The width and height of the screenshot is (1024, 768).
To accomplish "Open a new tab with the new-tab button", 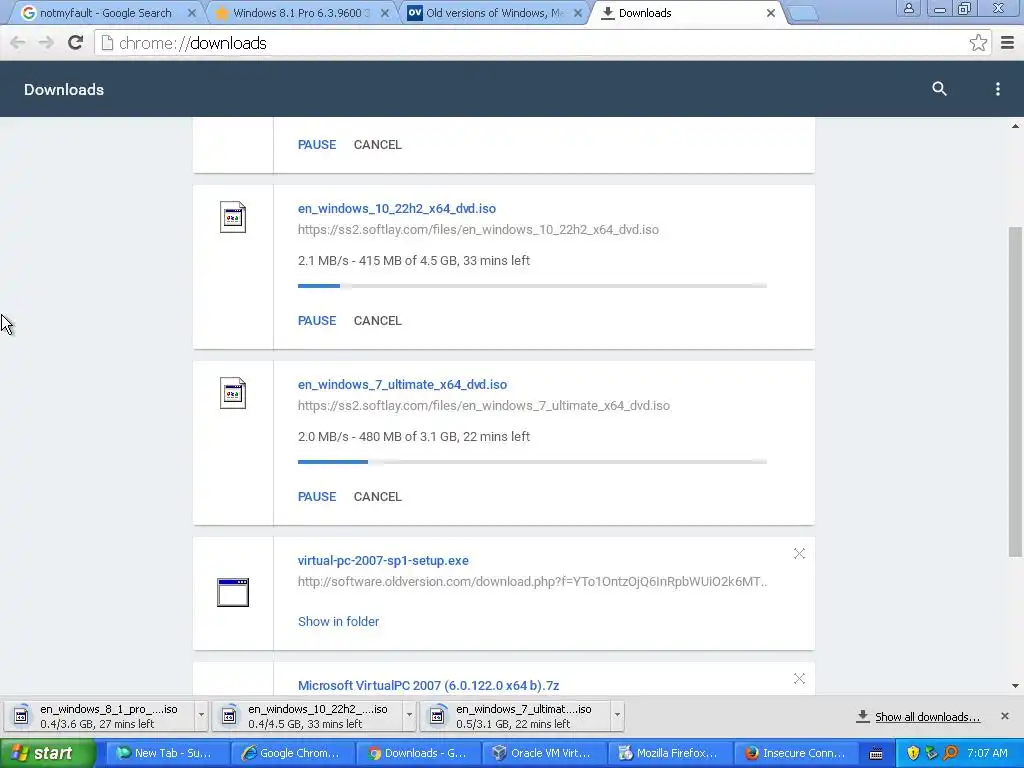I will tap(803, 13).
